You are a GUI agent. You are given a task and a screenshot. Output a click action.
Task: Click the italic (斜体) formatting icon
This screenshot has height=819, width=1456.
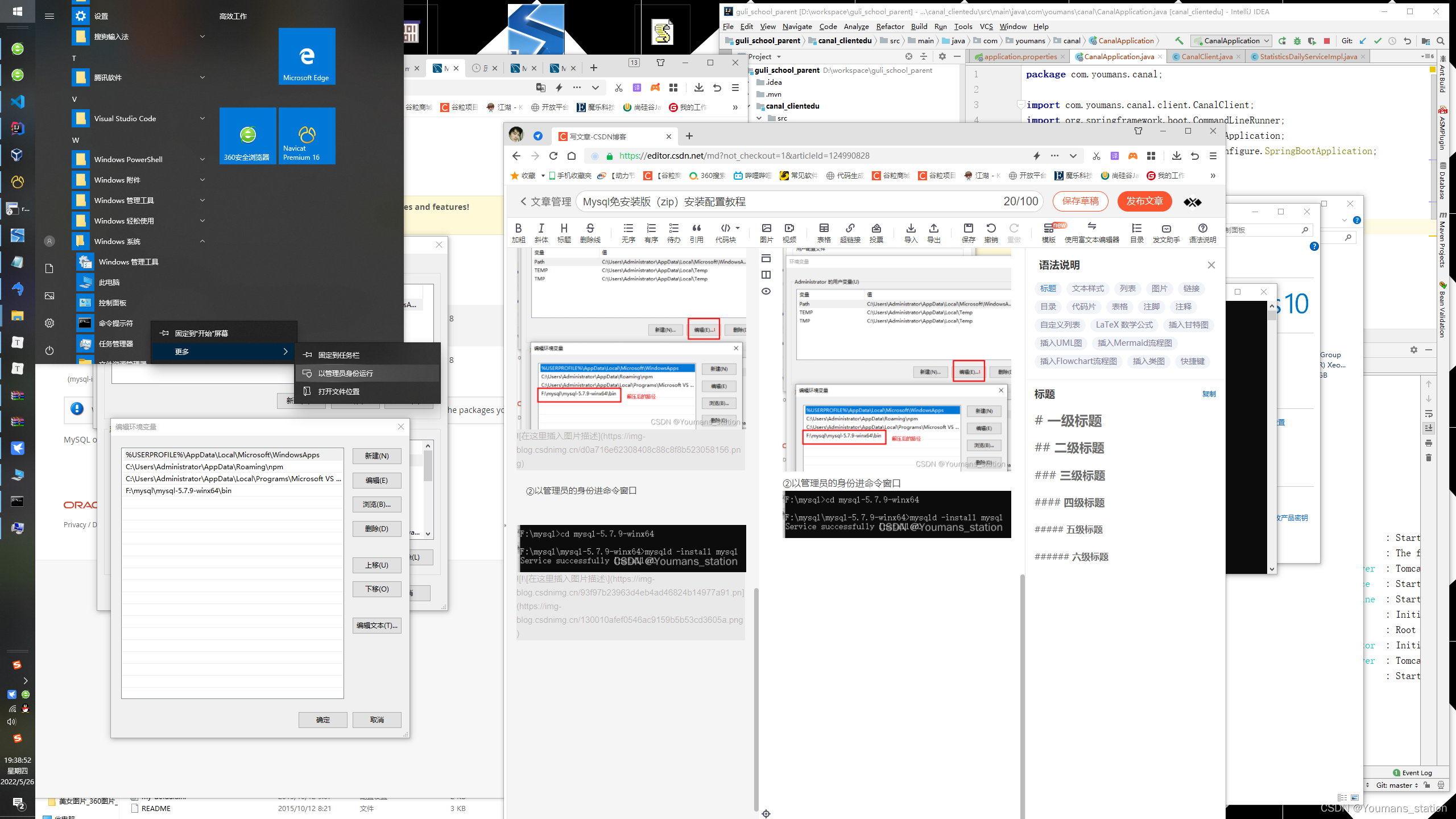pos(541,233)
